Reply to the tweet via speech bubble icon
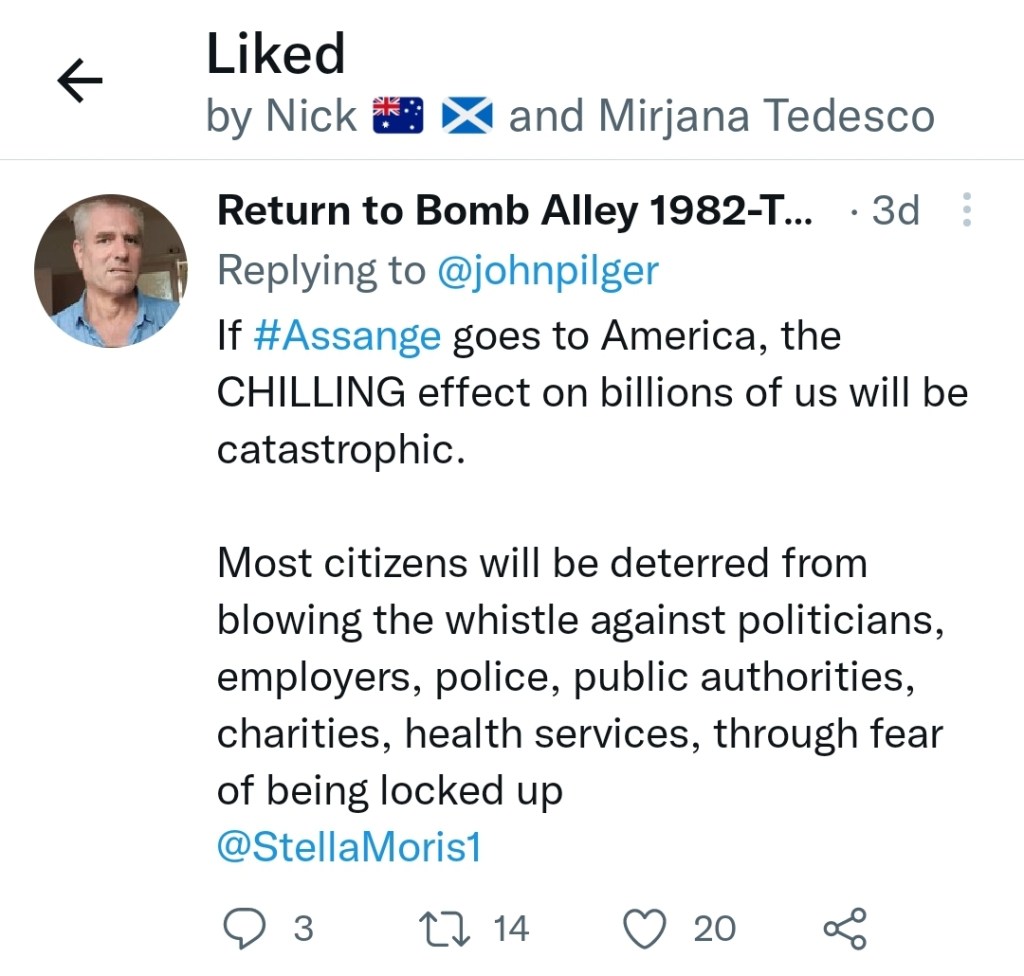1024x976 pixels. 241,929
